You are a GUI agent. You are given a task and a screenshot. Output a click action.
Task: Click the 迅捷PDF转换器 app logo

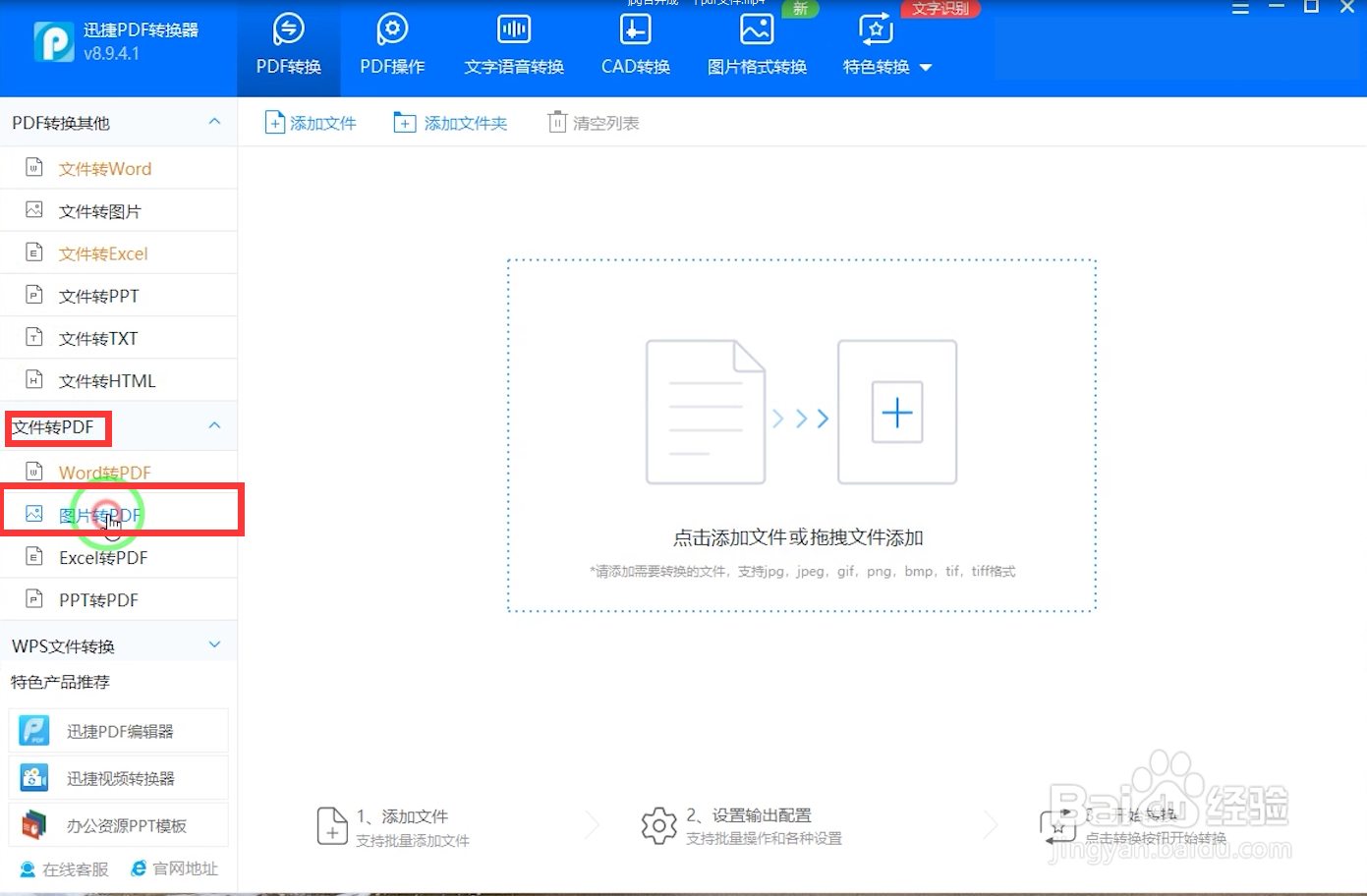click(x=53, y=41)
